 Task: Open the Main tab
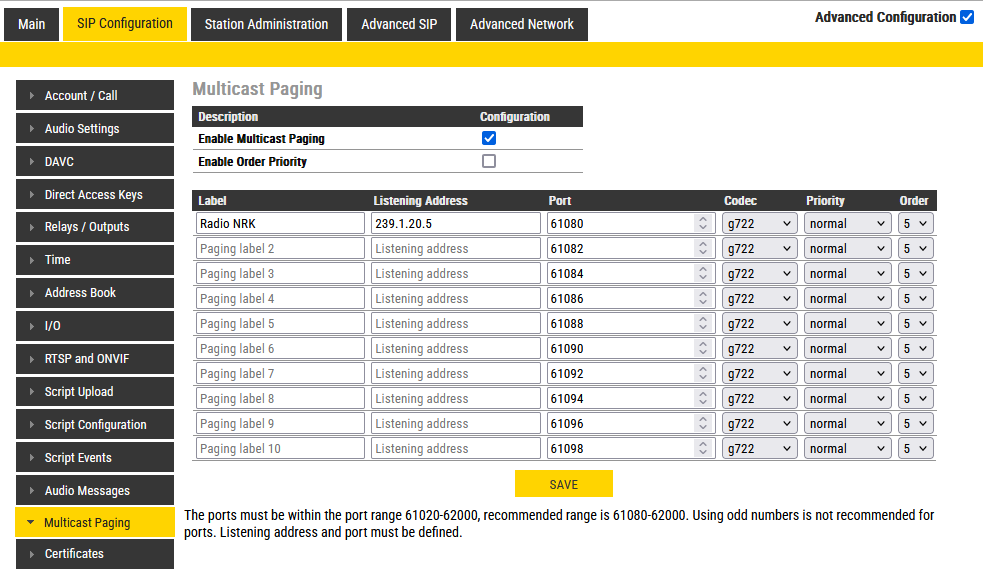[31, 24]
